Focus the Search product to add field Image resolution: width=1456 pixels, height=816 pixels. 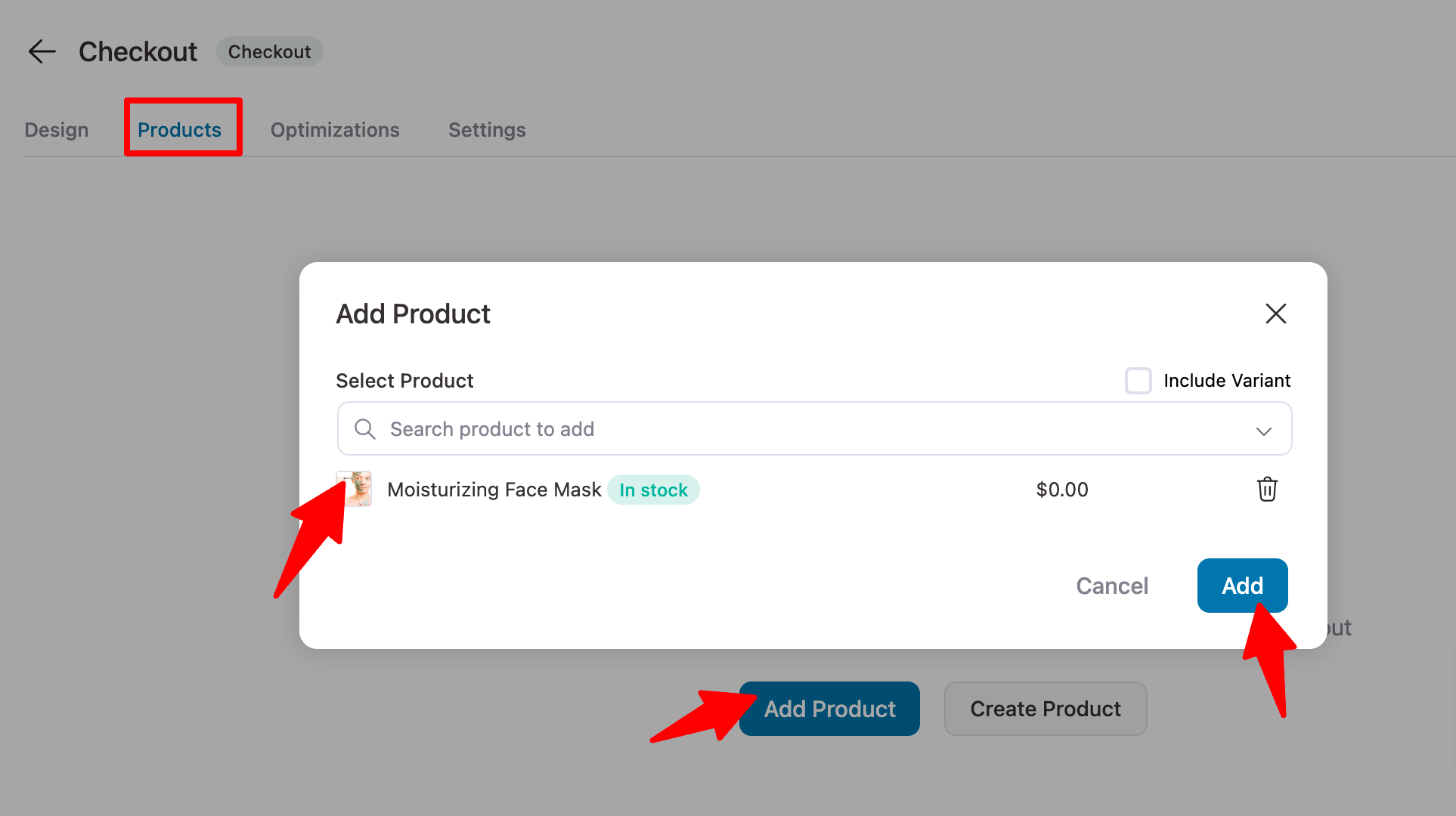[814, 428]
